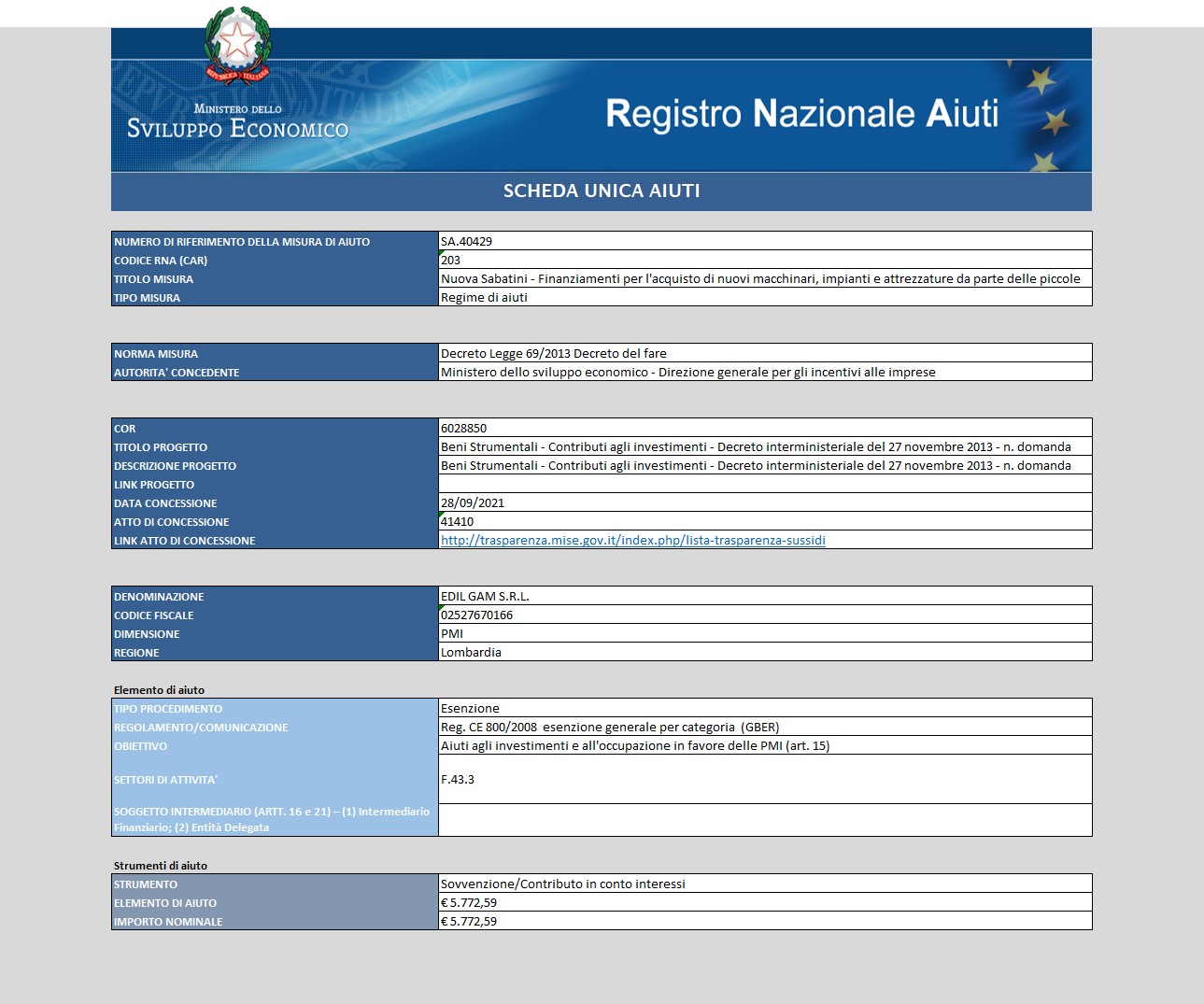Select the fiscal code 02527670166
This screenshot has width=1204, height=1004.
tap(765, 615)
